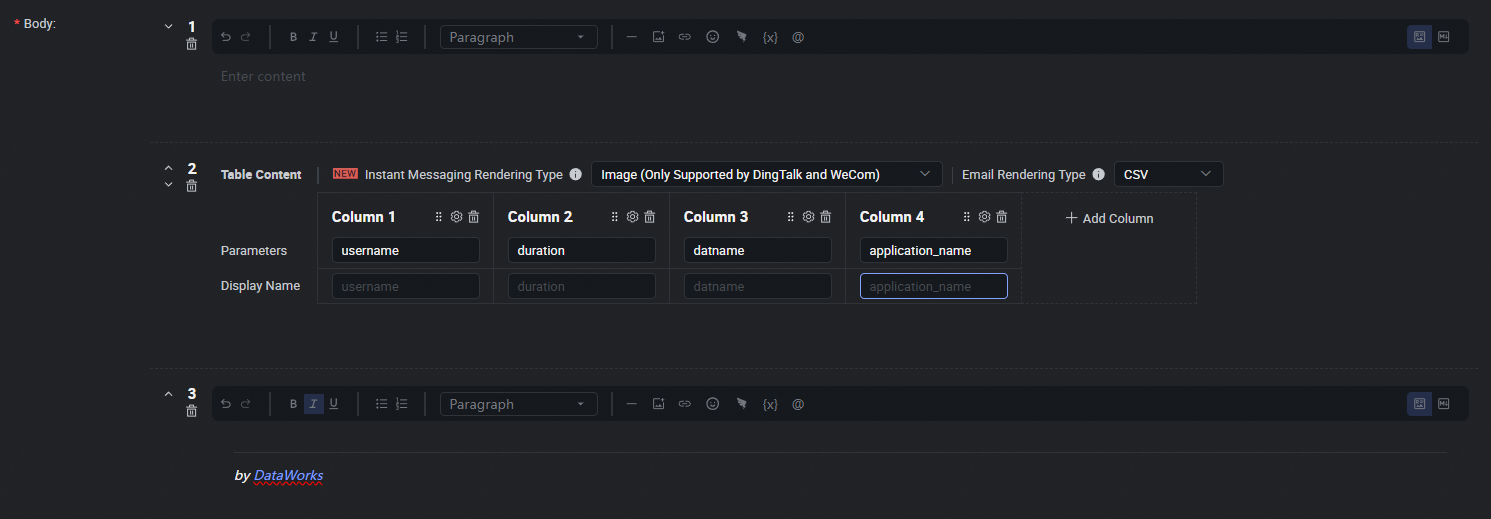Click the username Parameters field
This screenshot has width=1491, height=519.
point(405,250)
